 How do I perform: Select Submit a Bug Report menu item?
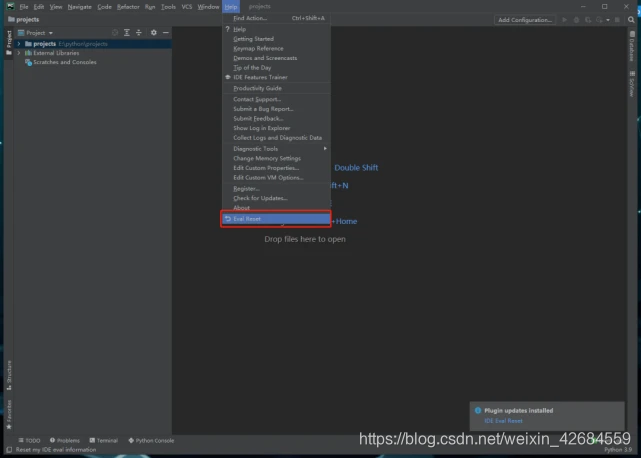(276, 109)
